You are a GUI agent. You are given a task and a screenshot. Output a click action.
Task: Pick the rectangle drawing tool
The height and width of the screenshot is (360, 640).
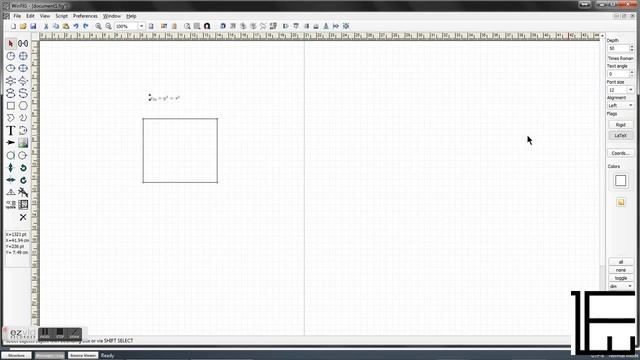(11, 106)
